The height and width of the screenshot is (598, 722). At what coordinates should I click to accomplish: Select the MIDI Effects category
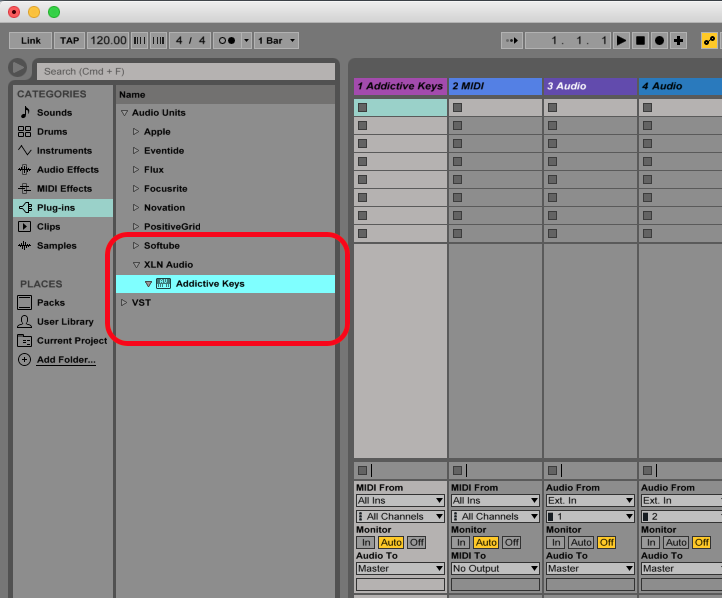[64, 189]
